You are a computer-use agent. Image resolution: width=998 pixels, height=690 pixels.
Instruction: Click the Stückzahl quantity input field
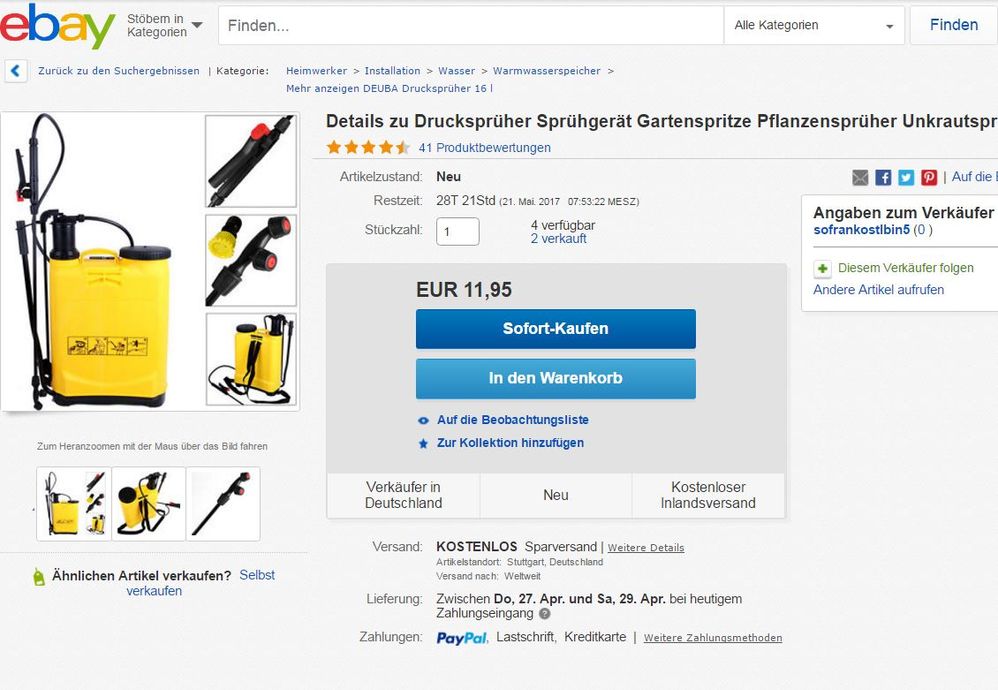tap(457, 231)
